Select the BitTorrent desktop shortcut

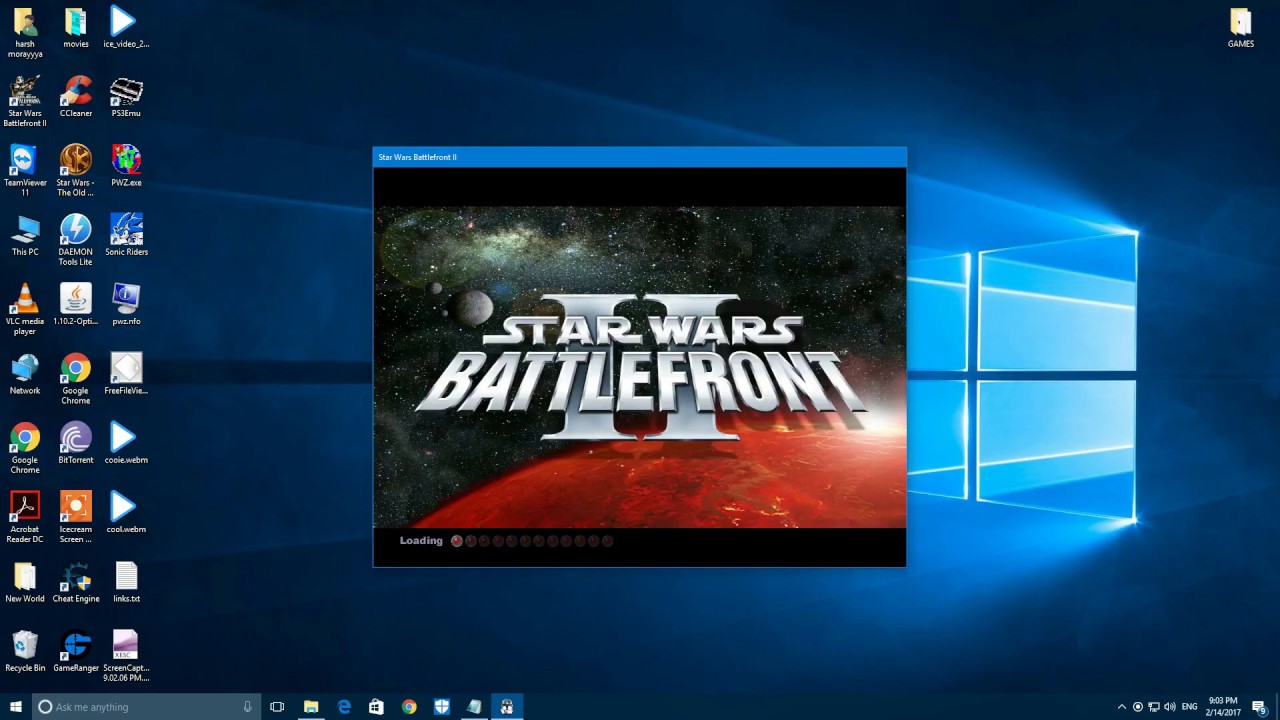coord(76,443)
